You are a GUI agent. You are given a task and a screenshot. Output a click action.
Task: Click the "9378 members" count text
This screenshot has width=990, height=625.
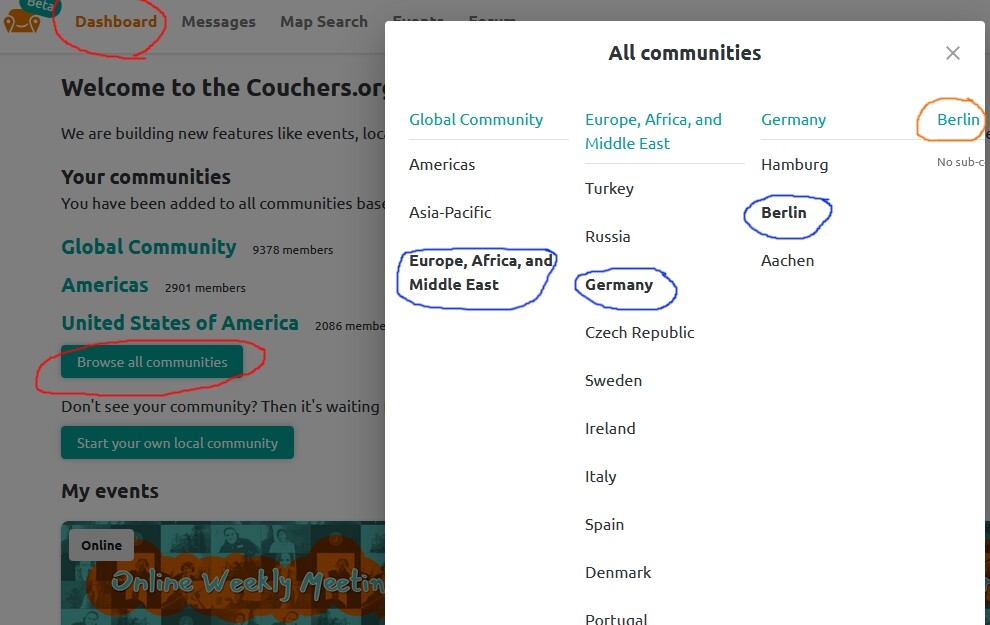pyautogui.click(x=292, y=250)
